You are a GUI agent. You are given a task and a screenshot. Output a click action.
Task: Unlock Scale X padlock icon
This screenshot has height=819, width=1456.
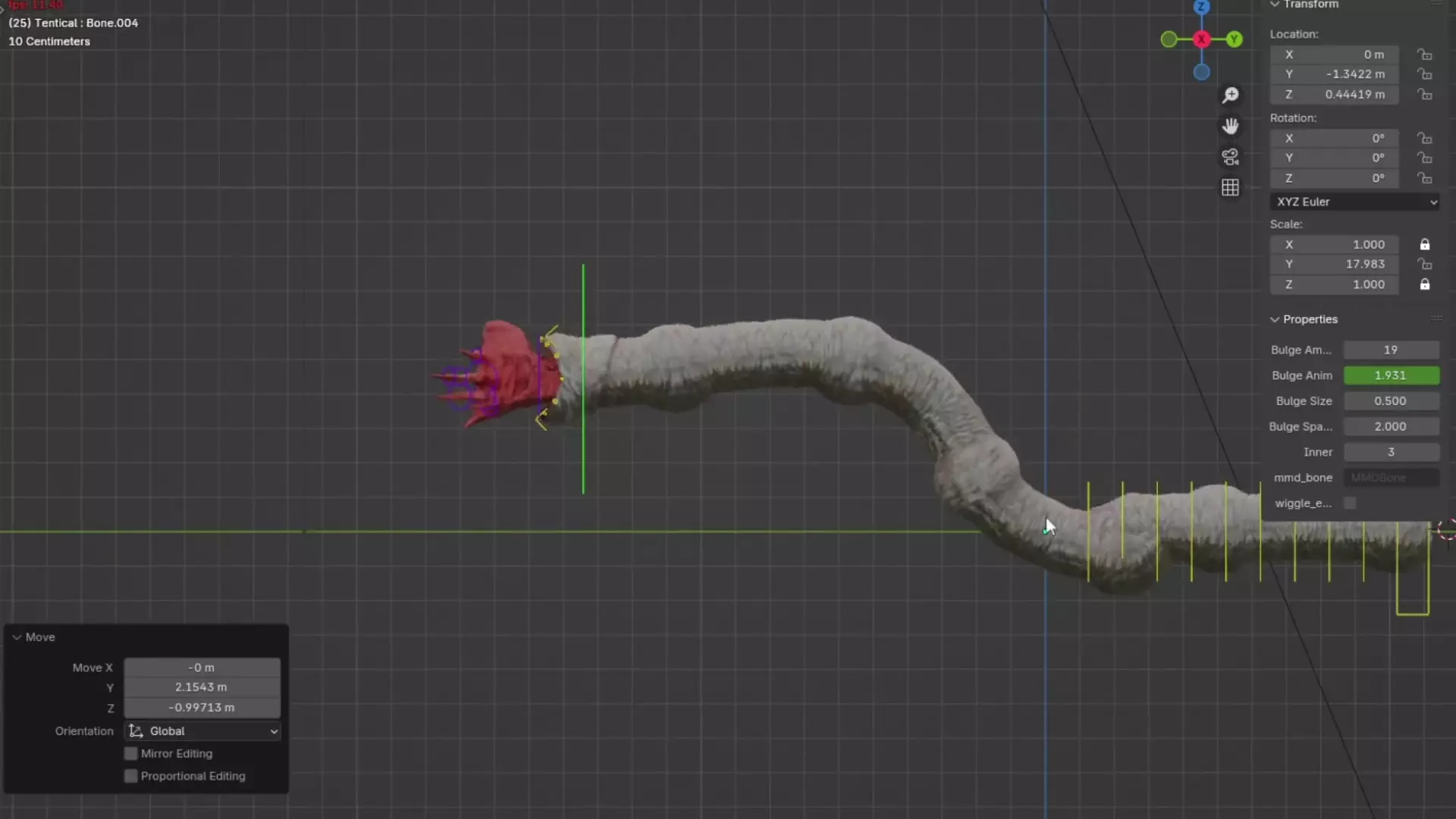(x=1425, y=244)
